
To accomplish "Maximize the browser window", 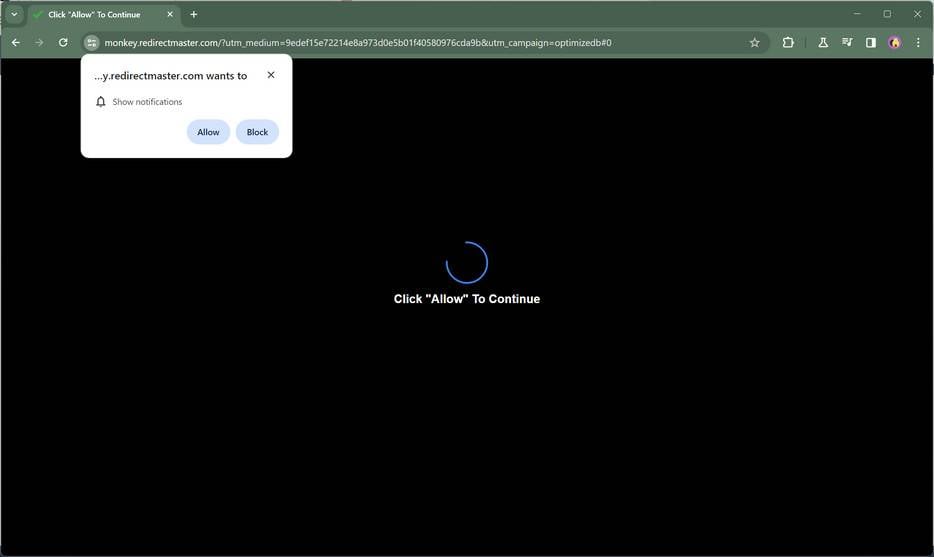I will tap(887, 14).
